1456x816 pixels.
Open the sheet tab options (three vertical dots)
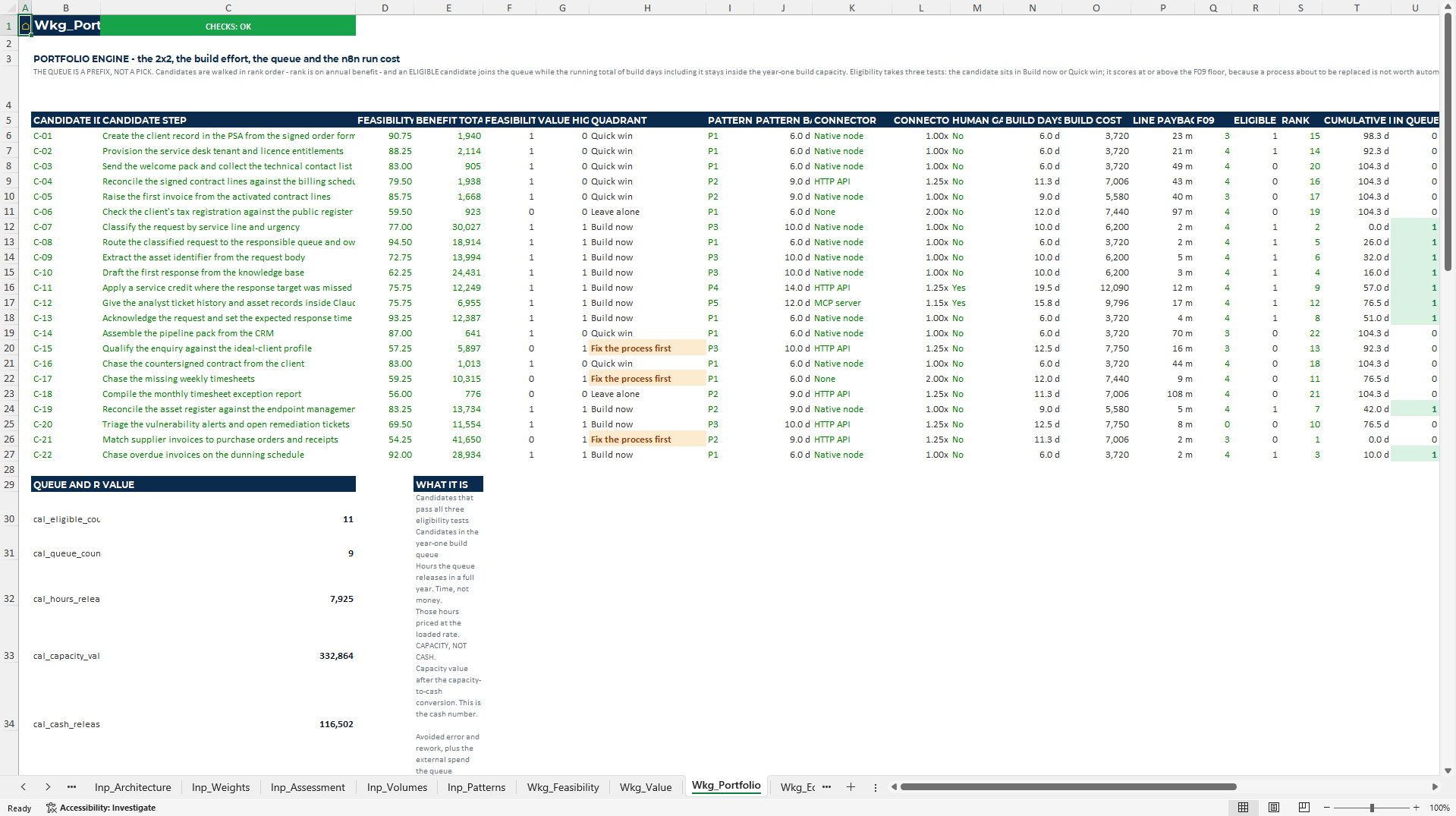tap(876, 787)
